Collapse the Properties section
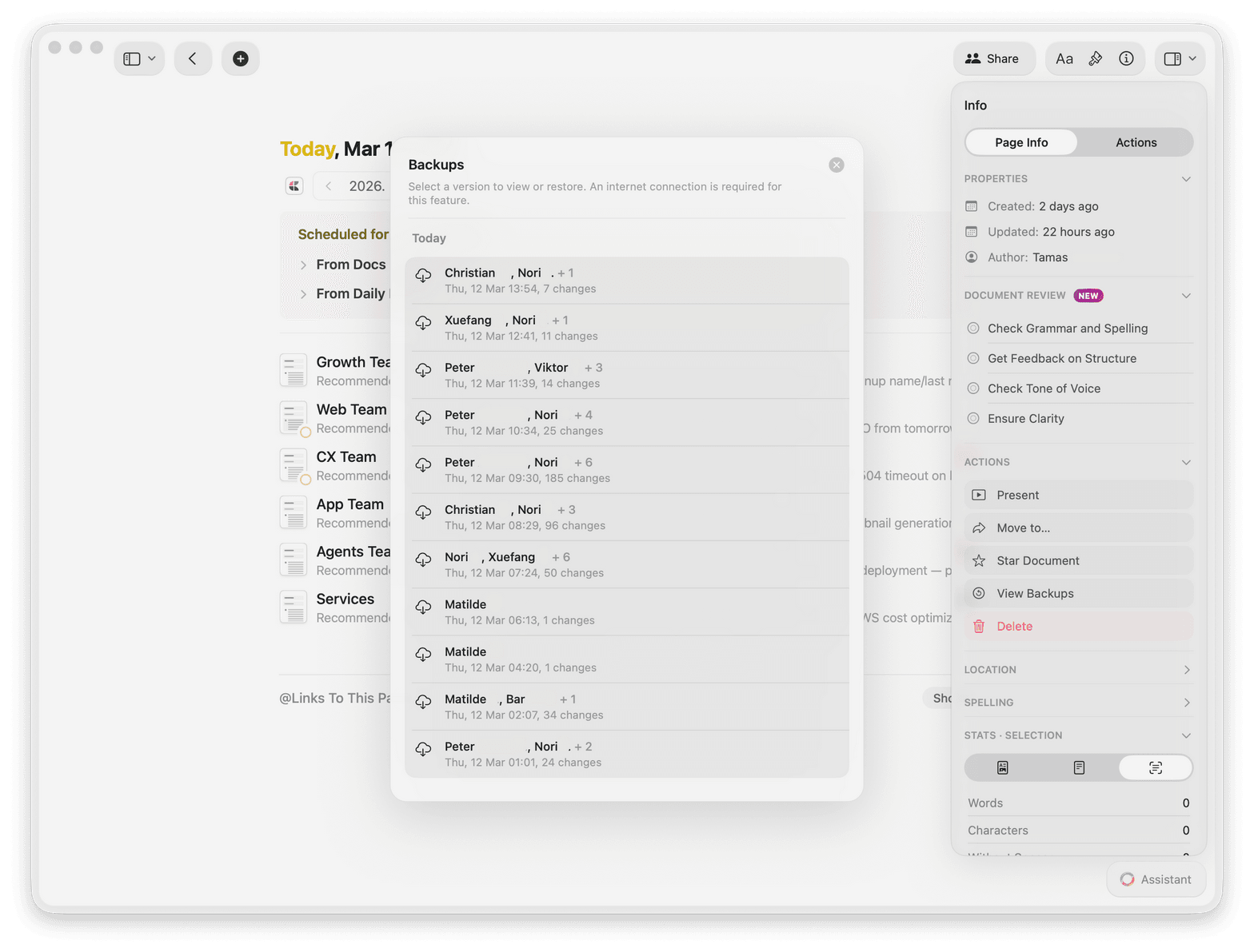The image size is (1254, 952). (1186, 179)
